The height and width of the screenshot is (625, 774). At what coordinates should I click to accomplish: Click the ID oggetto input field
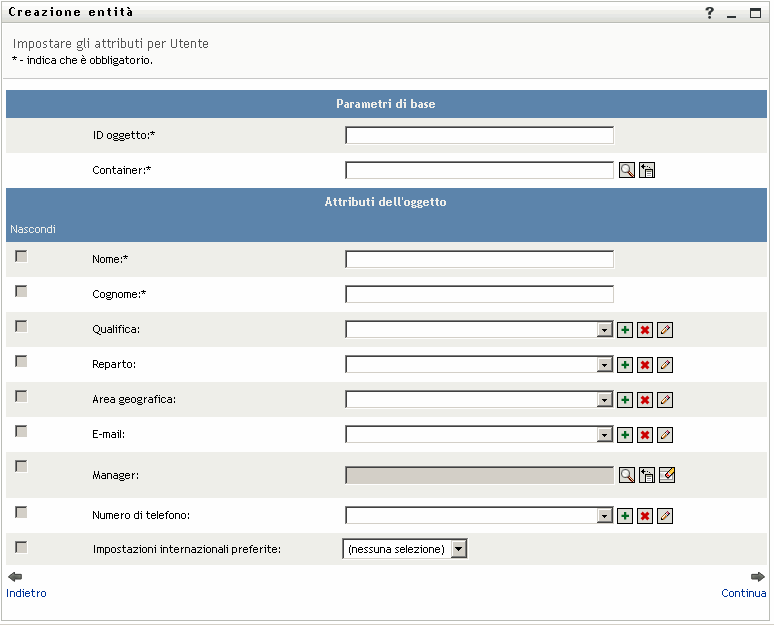click(479, 135)
